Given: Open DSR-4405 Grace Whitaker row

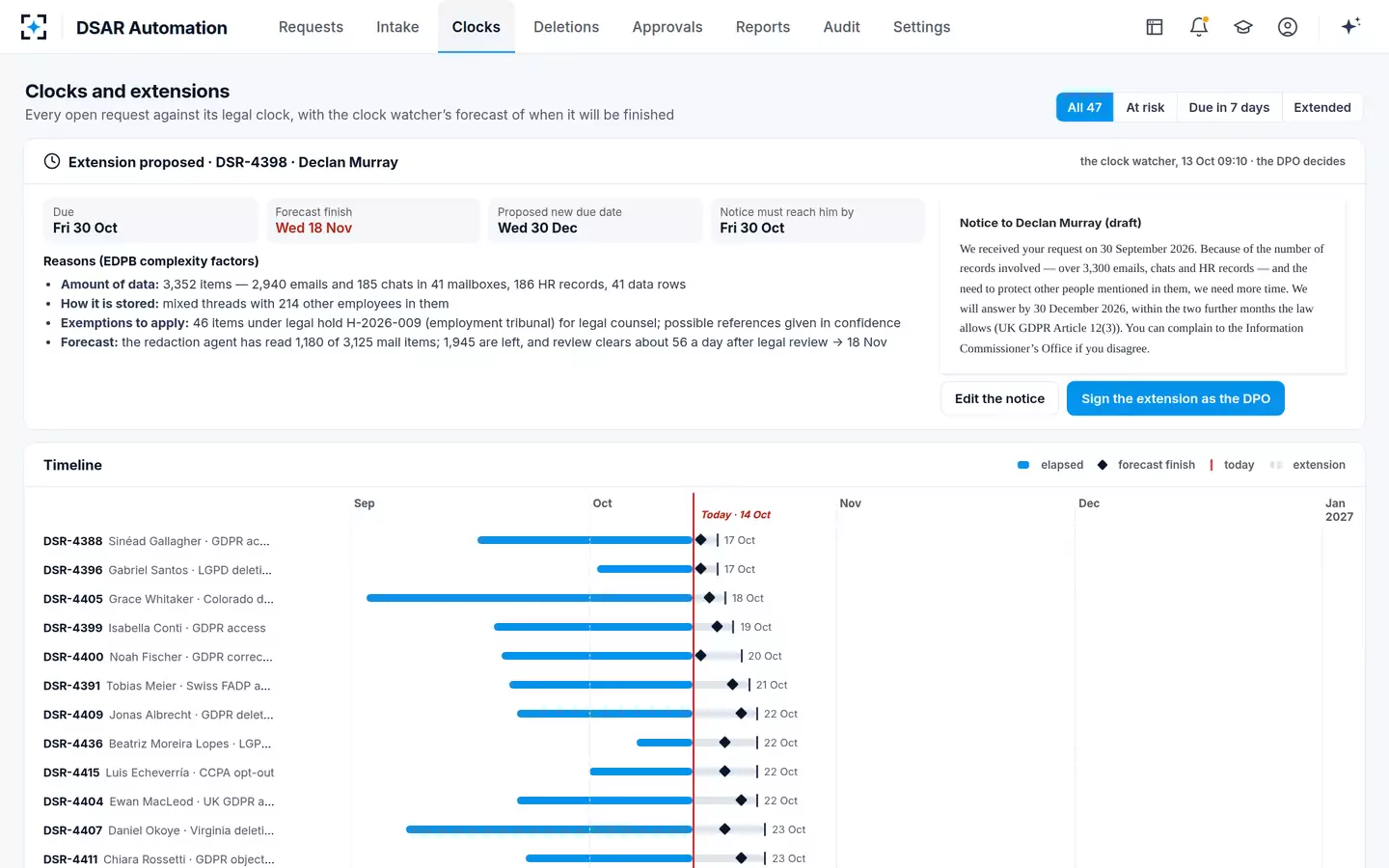Looking at the screenshot, I should [x=158, y=599].
